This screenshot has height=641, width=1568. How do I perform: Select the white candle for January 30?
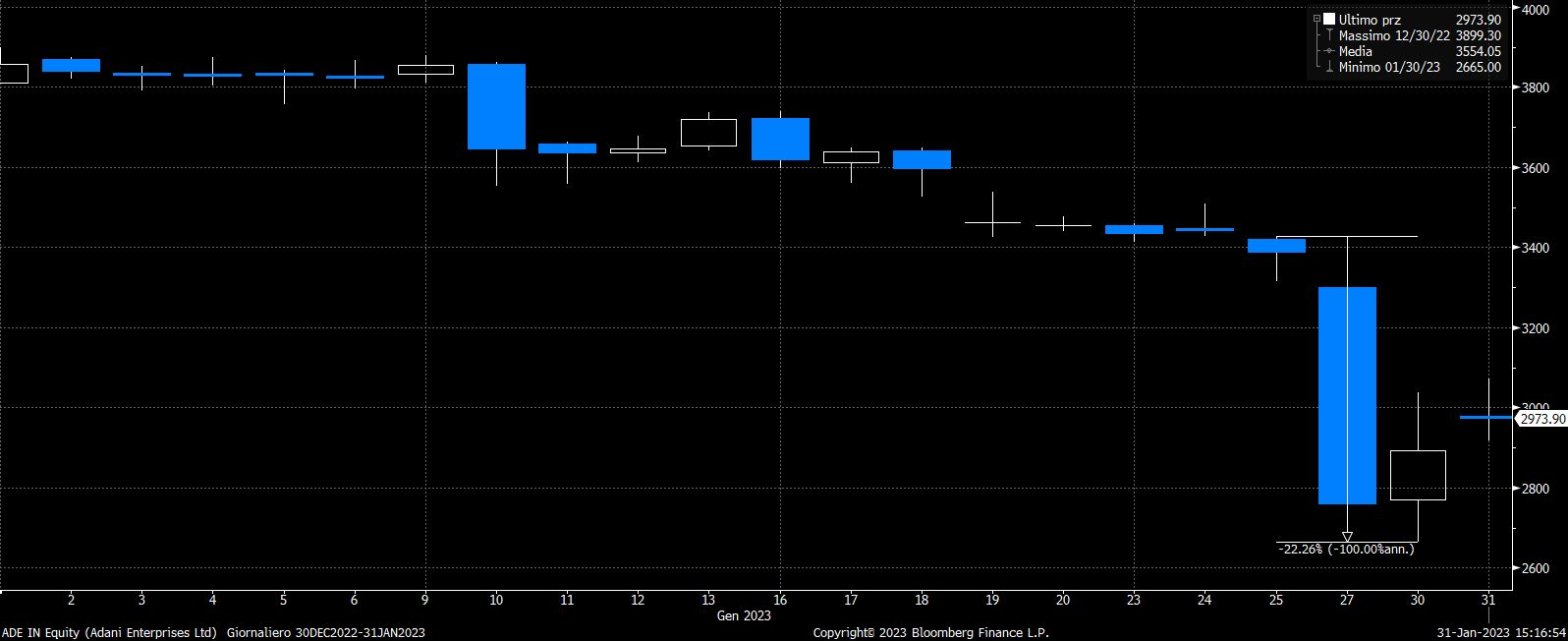(1418, 475)
